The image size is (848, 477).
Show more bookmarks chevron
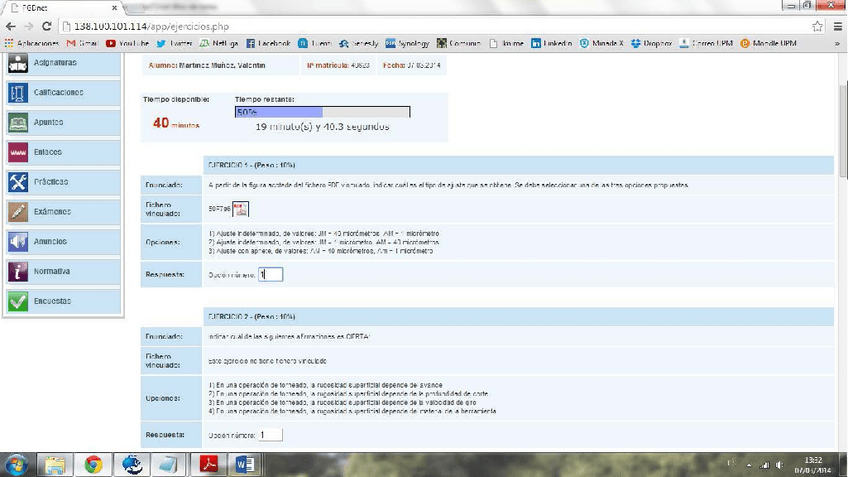point(837,43)
